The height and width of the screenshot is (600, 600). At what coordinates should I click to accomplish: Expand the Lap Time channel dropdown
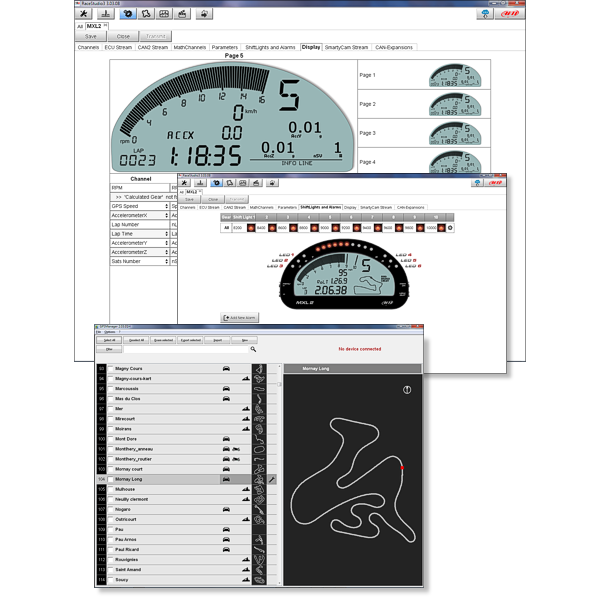coord(164,234)
